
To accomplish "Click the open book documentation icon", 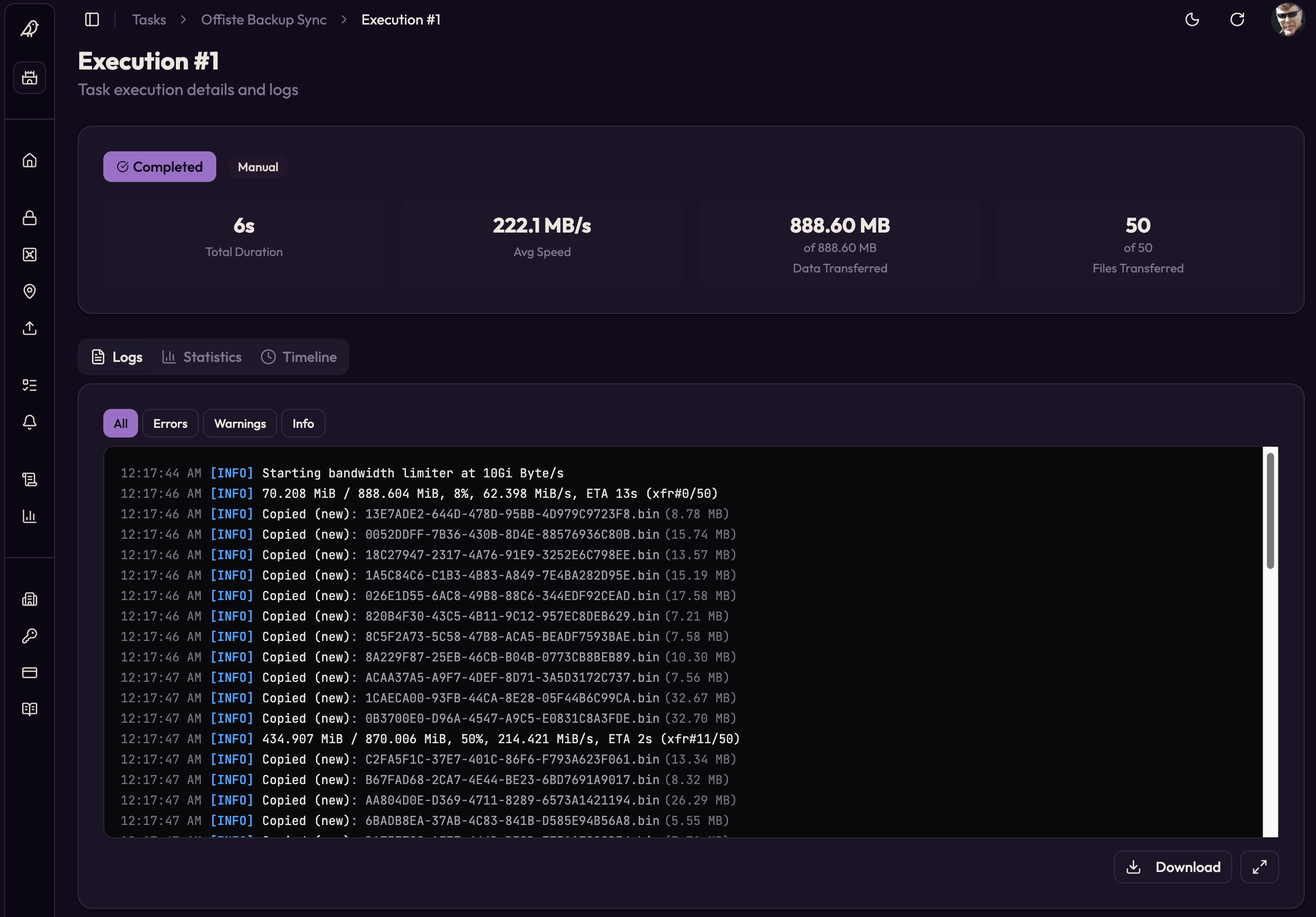I will click(x=30, y=709).
